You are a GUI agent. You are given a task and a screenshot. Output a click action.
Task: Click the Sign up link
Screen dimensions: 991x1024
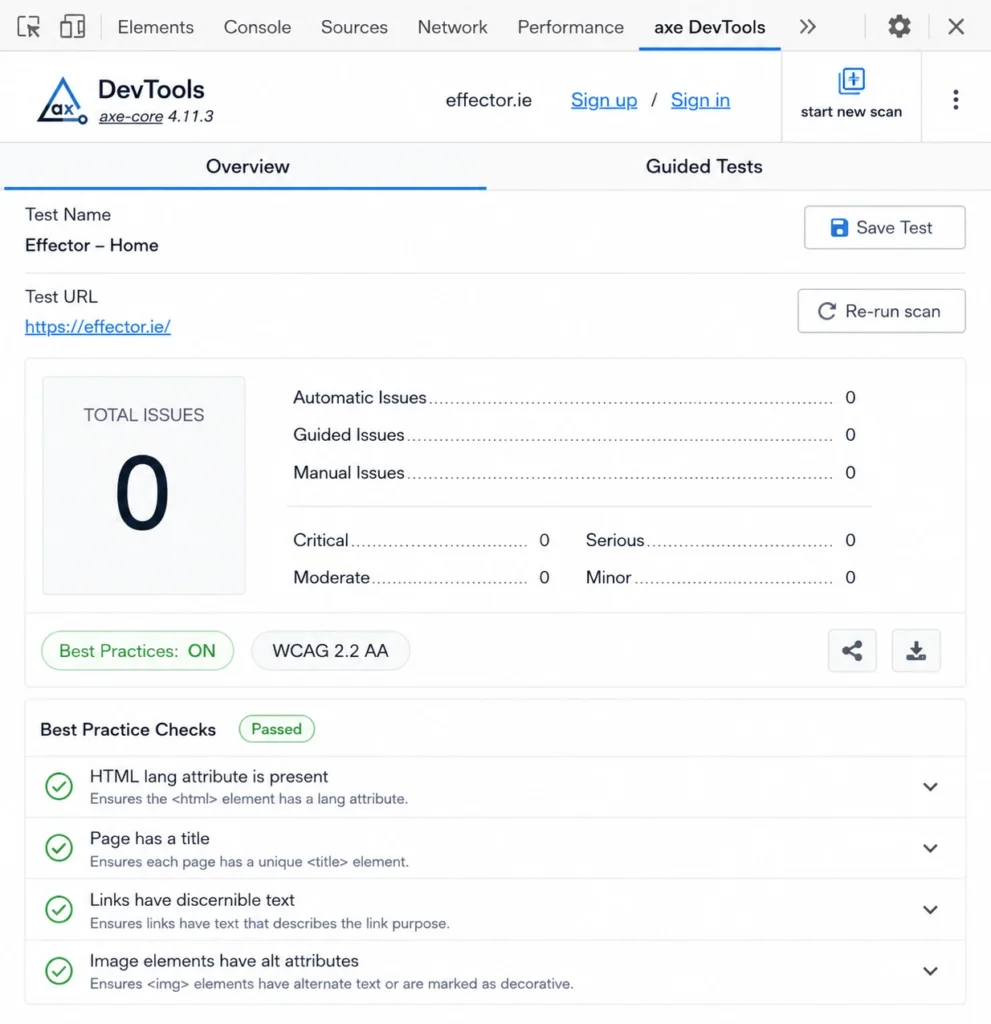pyautogui.click(x=604, y=100)
